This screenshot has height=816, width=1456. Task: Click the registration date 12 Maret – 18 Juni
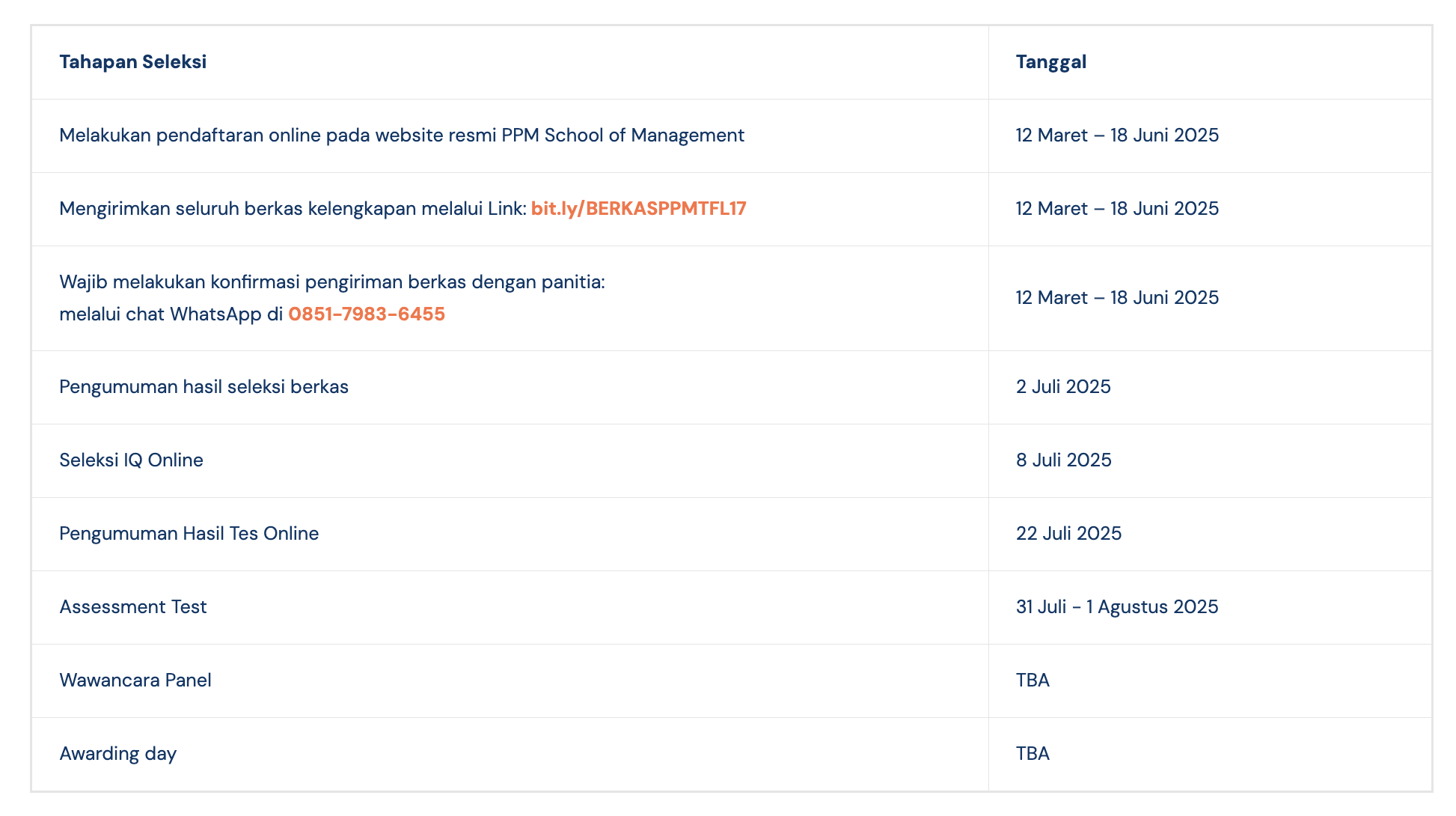point(1117,136)
